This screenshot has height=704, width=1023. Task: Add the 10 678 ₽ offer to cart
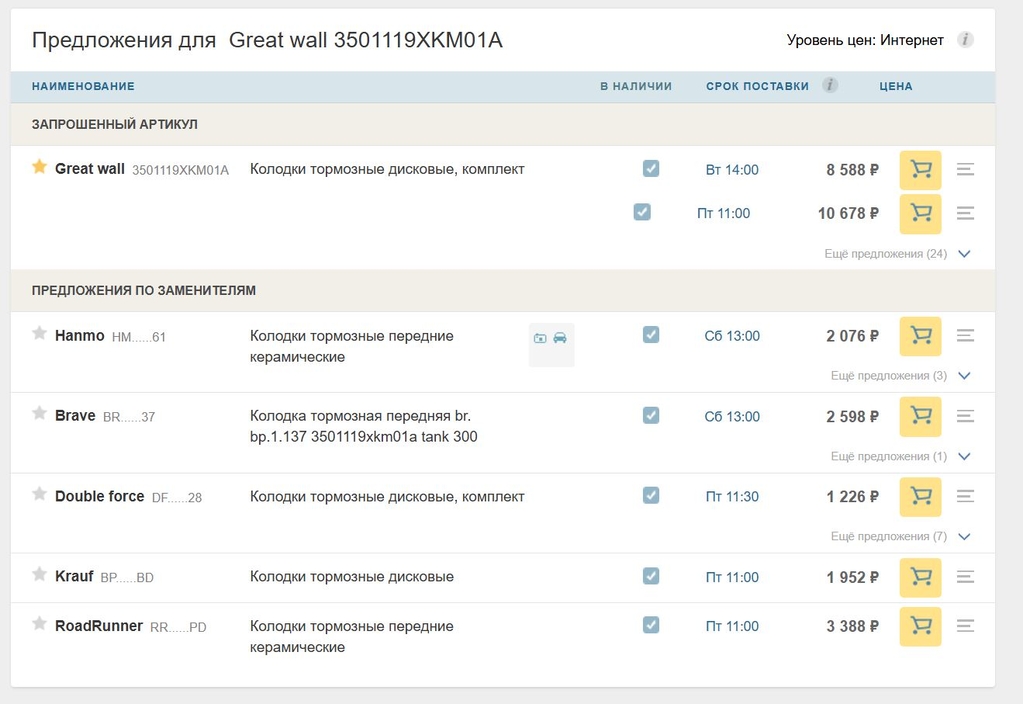coord(920,213)
